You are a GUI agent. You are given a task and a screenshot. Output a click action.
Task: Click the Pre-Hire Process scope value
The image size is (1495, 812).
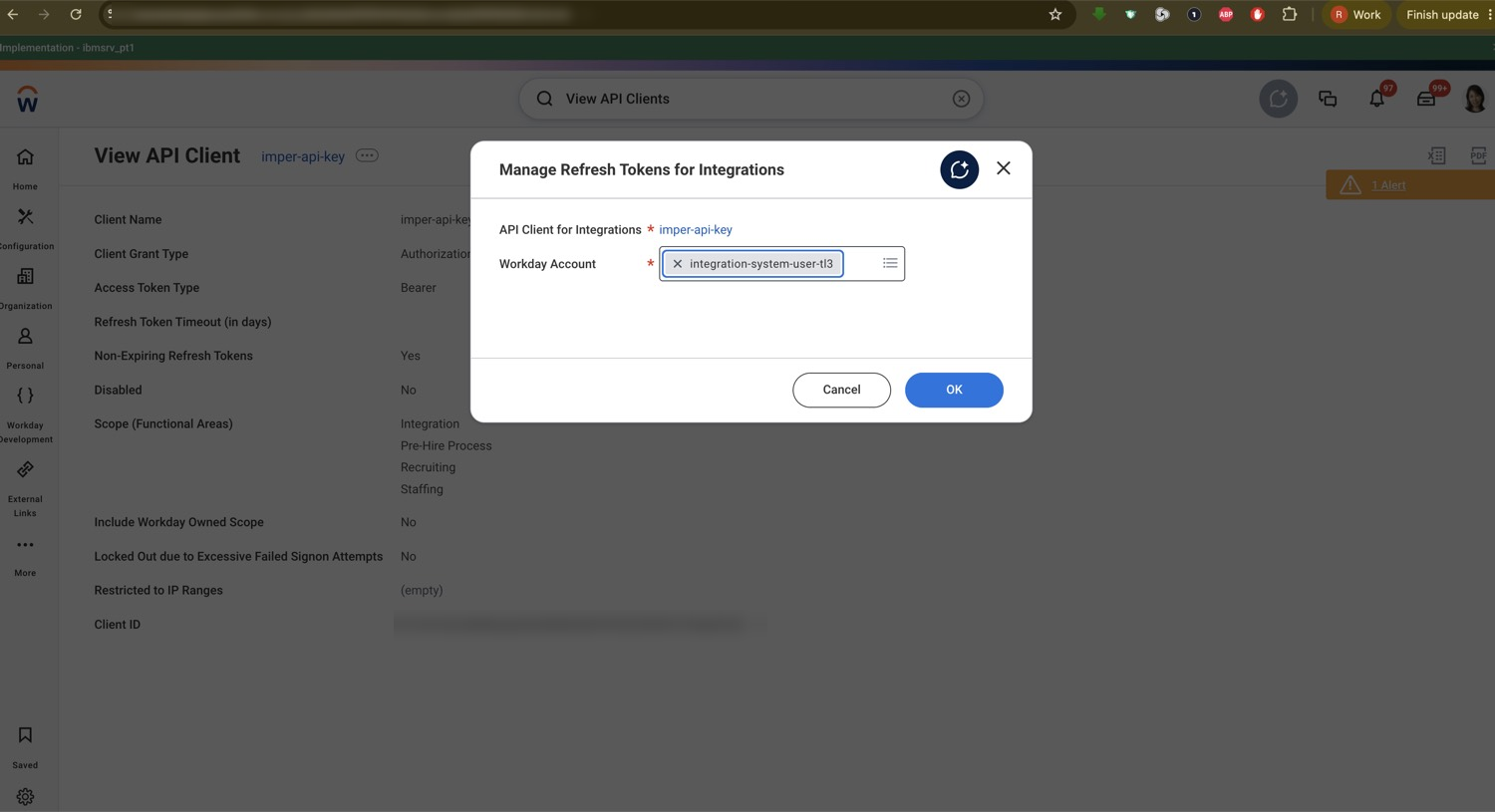tap(446, 446)
